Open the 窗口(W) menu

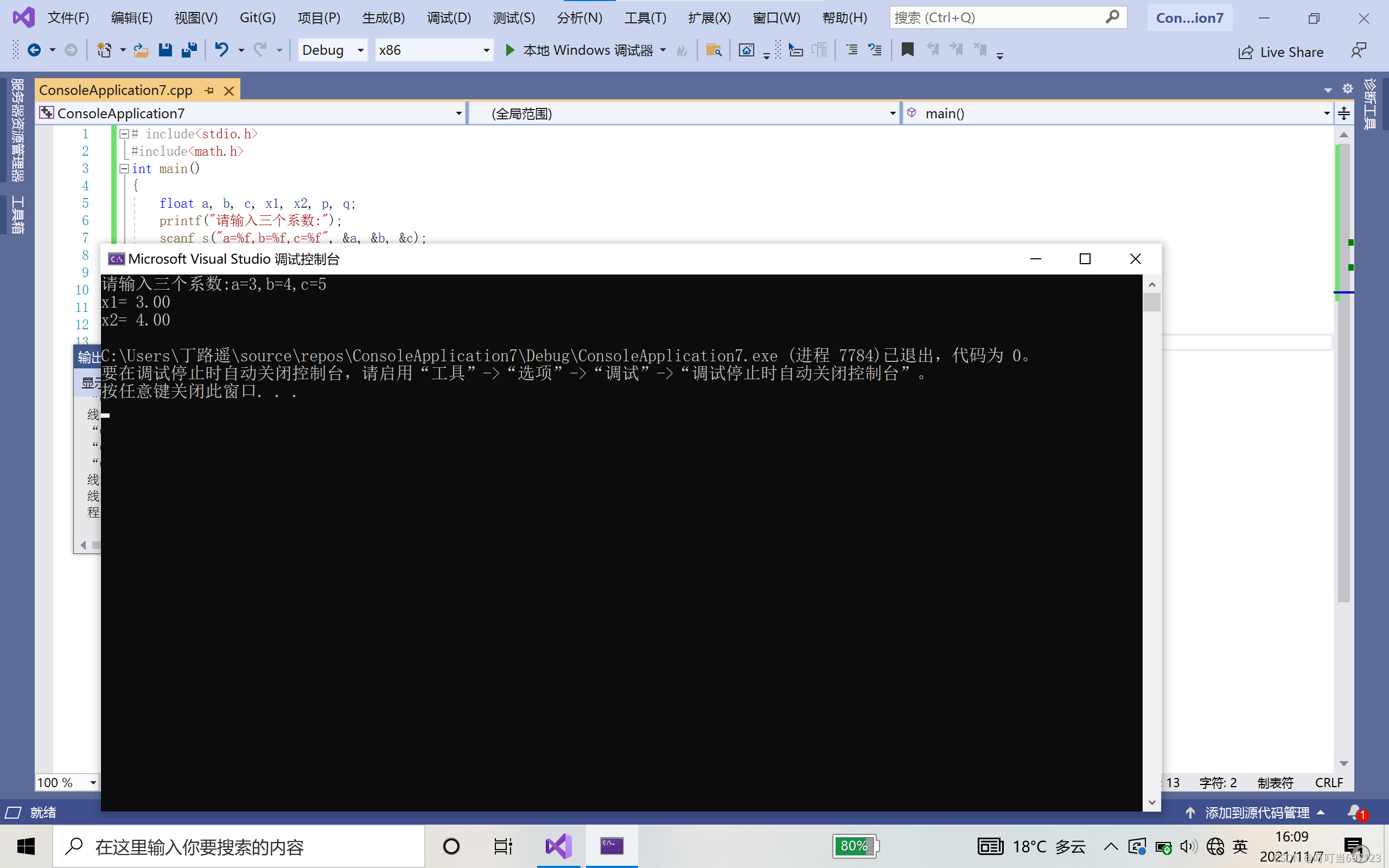pos(776,18)
